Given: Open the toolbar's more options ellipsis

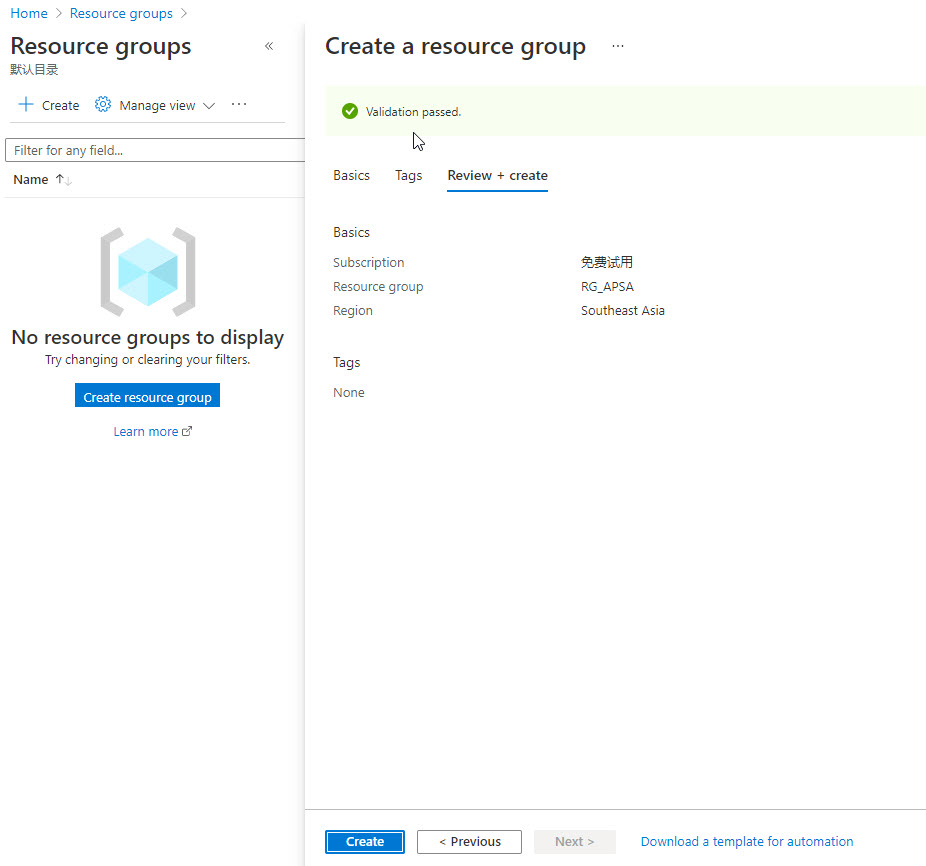Looking at the screenshot, I should click(x=239, y=105).
